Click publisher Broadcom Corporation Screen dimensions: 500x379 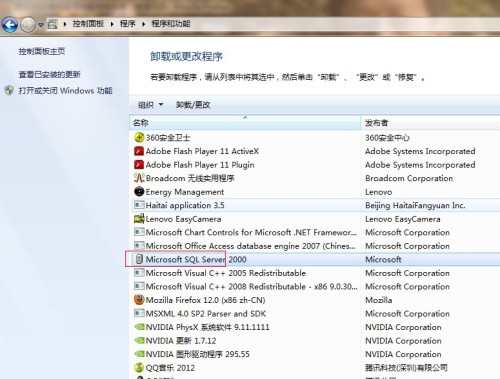(409, 178)
